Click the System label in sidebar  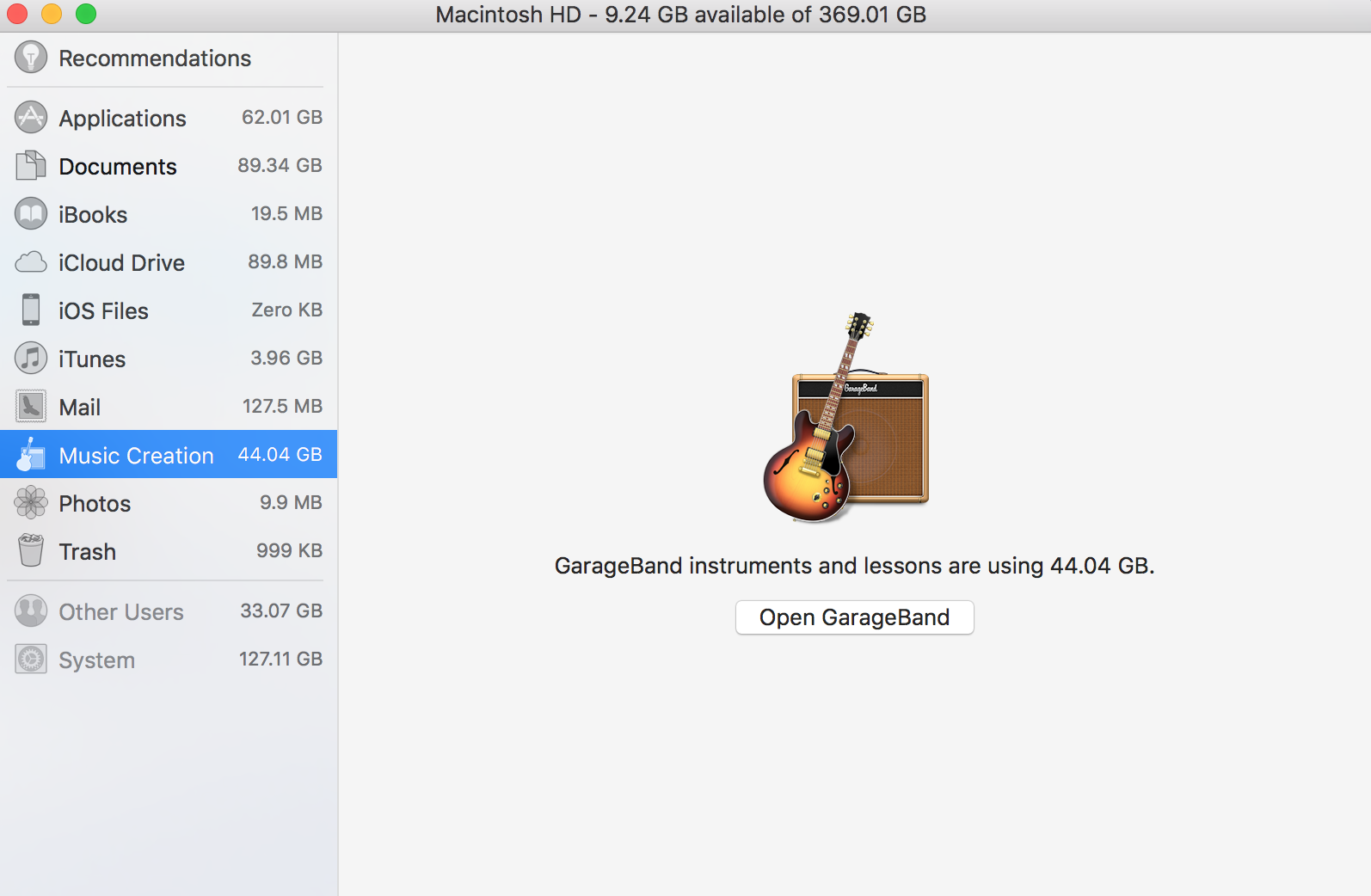97,660
